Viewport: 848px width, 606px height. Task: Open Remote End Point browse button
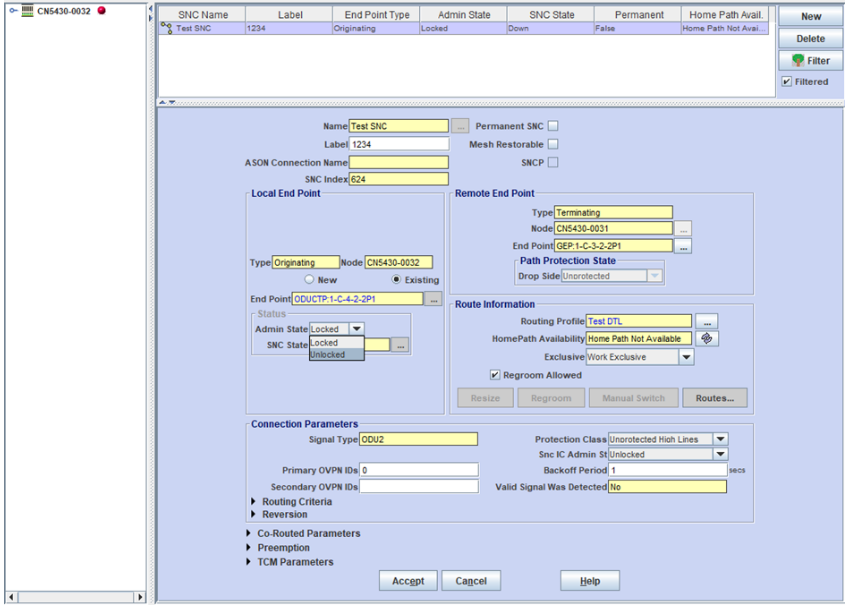click(x=684, y=246)
